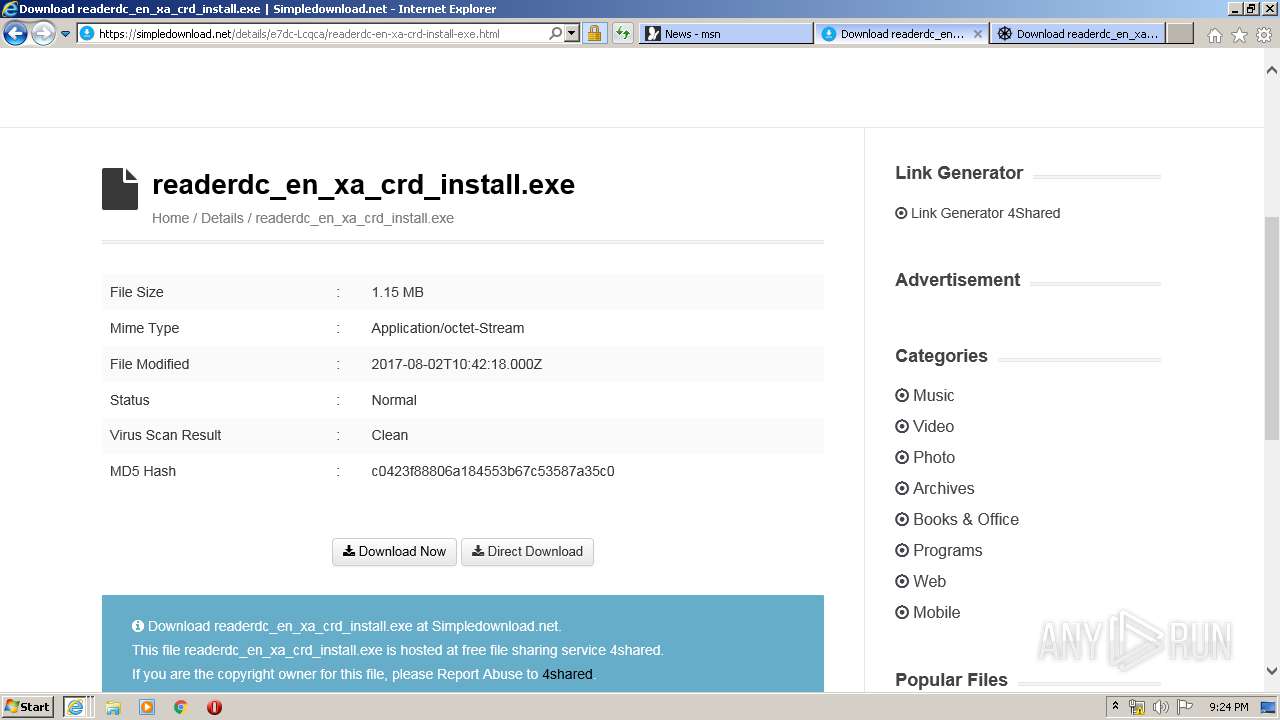
Task: Click the volume speaker tray icon
Action: (x=1161, y=707)
